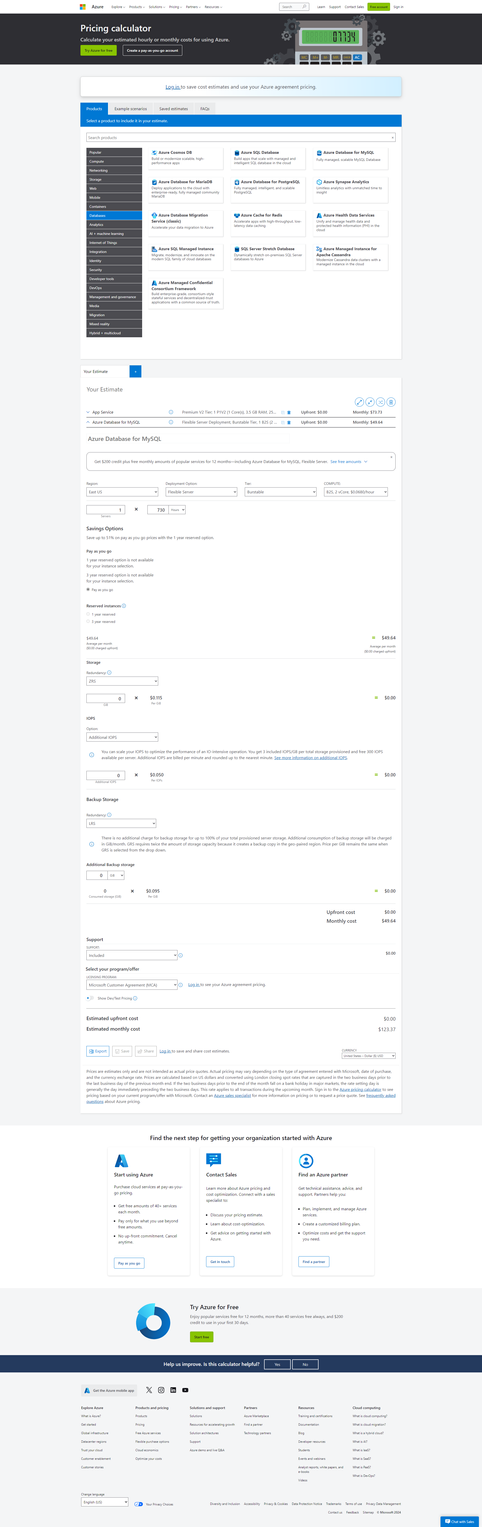The image size is (482, 1527).
Task: Open the currency selector dropdown
Action: coord(369,1055)
